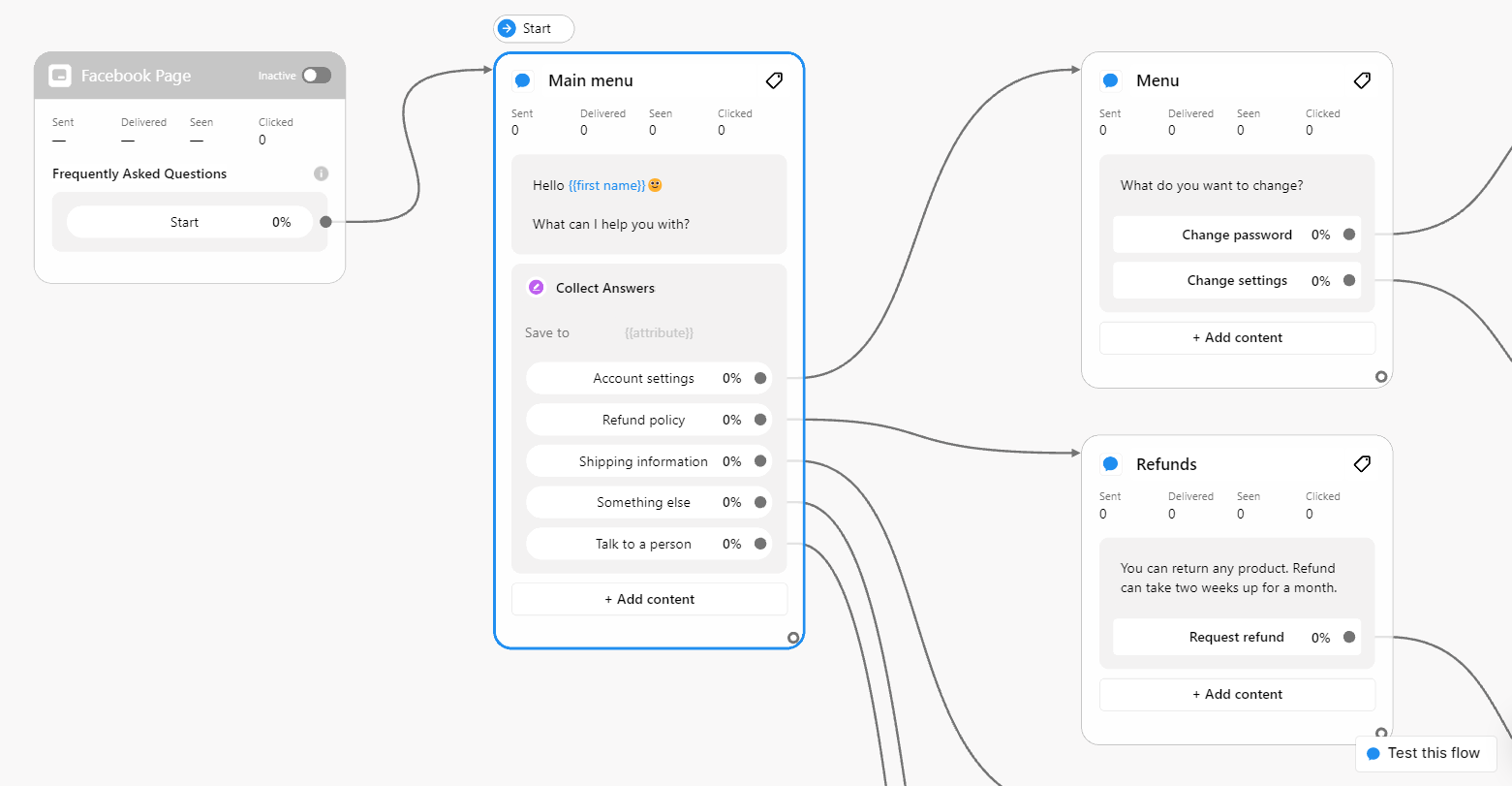Click the blue message bubble icon beside Main menu
The width and height of the screenshot is (1512, 786).
pyautogui.click(x=523, y=80)
